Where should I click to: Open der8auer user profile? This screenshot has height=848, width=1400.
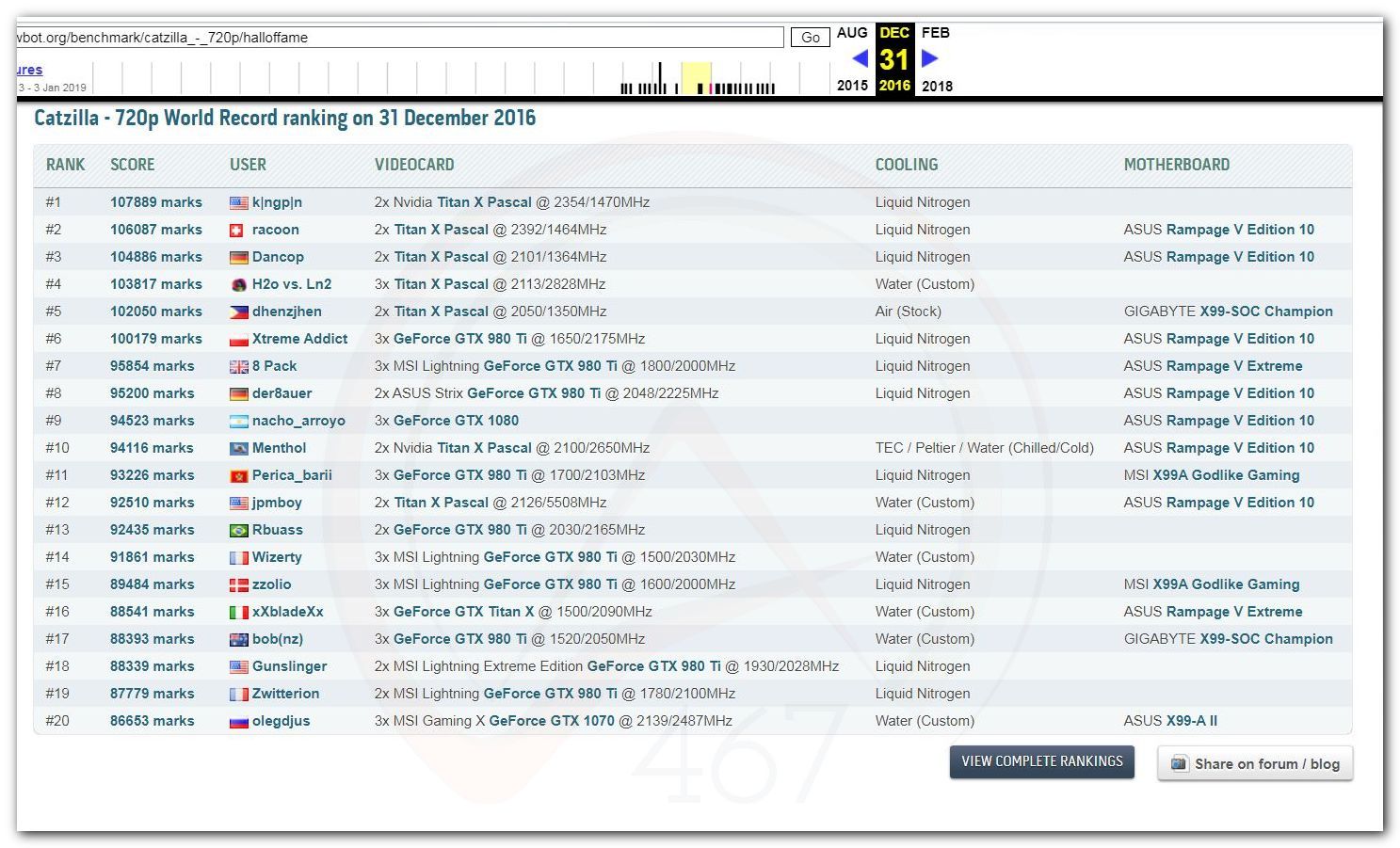(x=282, y=393)
